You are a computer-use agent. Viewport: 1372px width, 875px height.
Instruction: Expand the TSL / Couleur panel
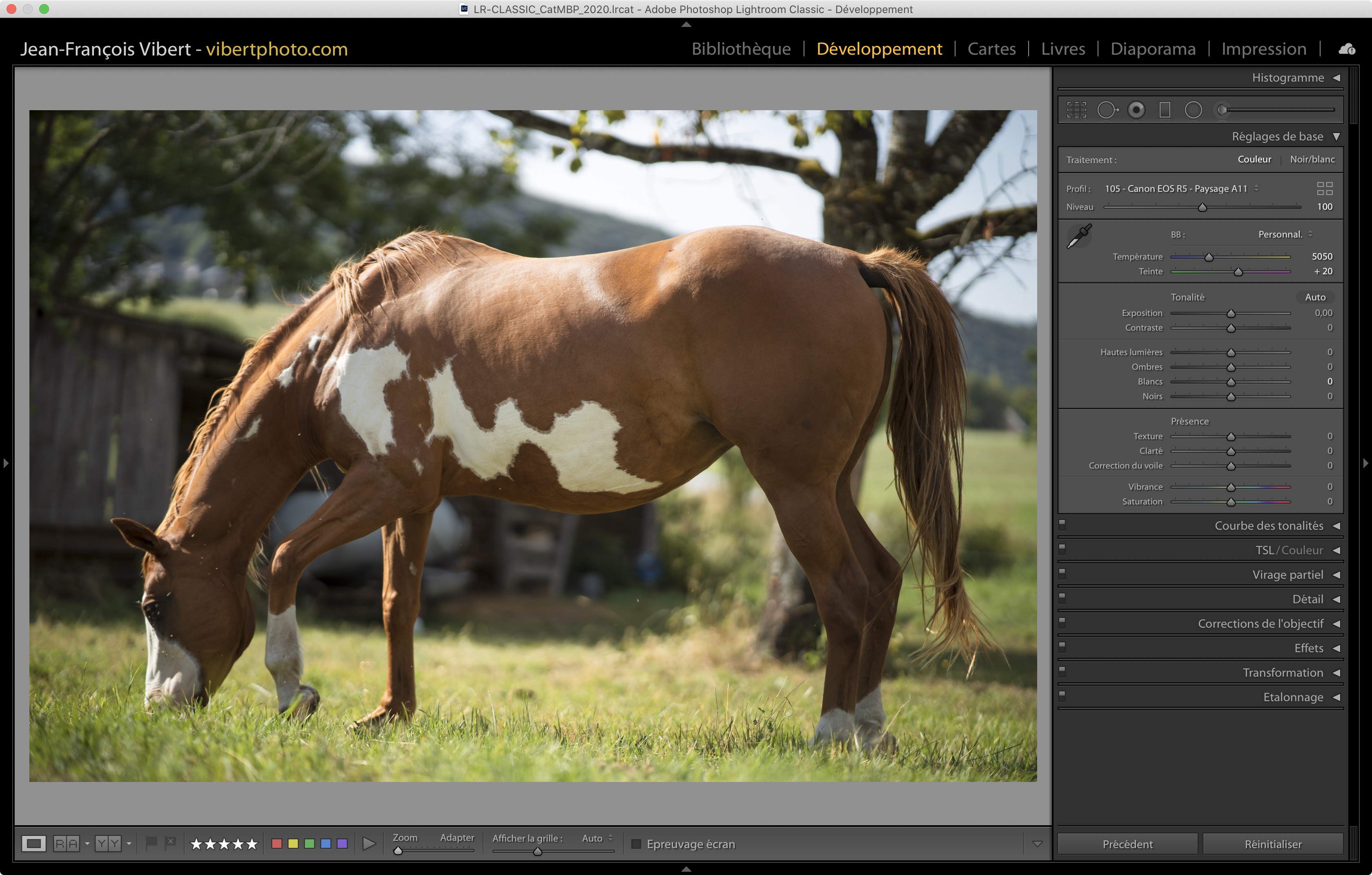(1289, 551)
